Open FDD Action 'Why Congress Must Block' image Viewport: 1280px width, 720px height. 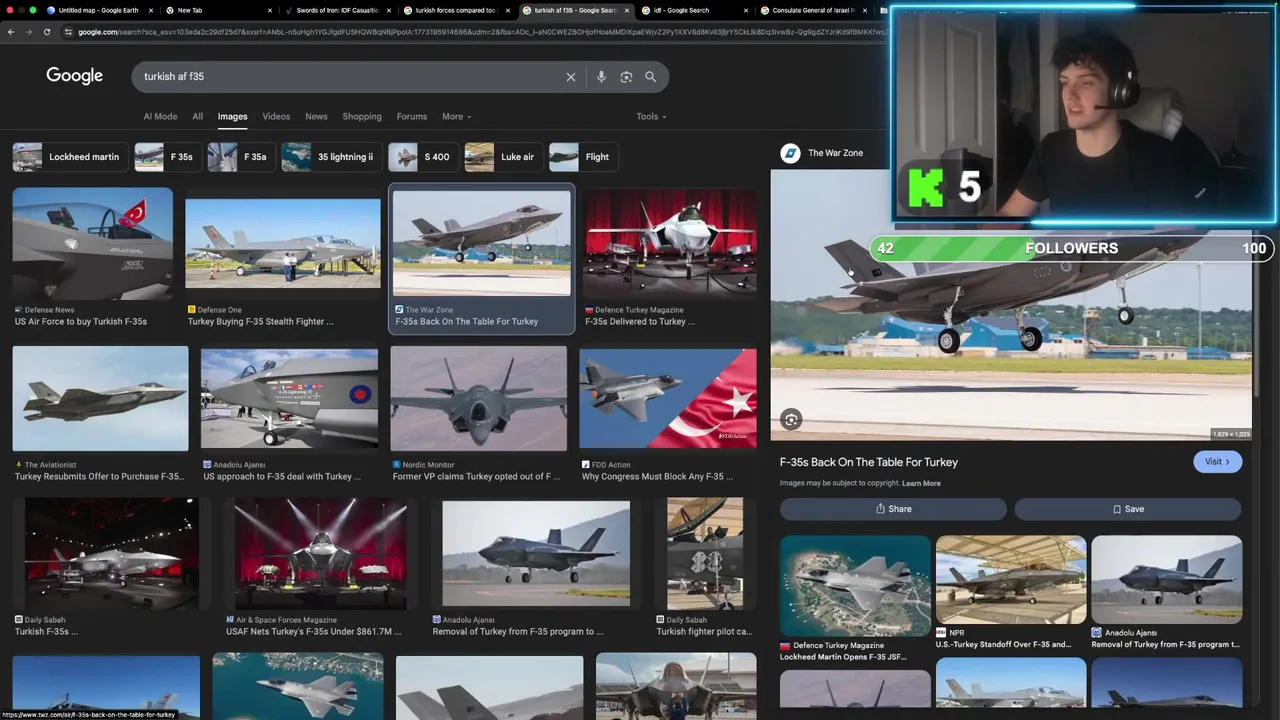[x=668, y=398]
